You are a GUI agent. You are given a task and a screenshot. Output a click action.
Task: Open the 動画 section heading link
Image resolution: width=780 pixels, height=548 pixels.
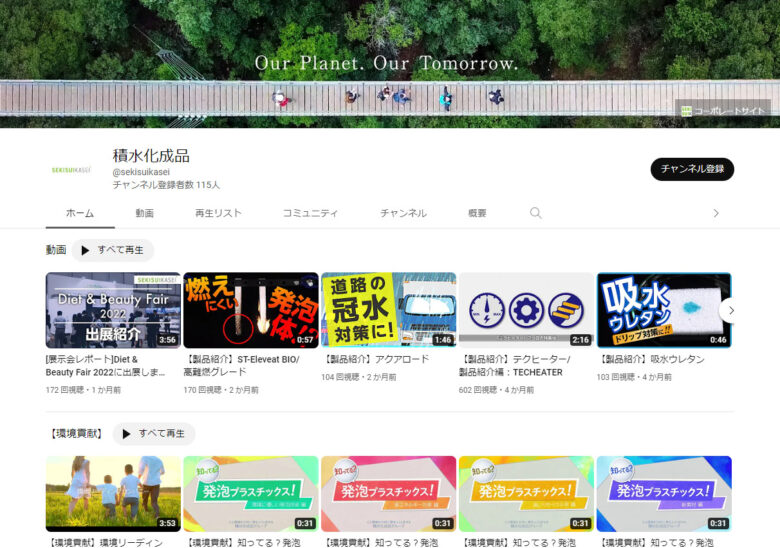(56, 250)
